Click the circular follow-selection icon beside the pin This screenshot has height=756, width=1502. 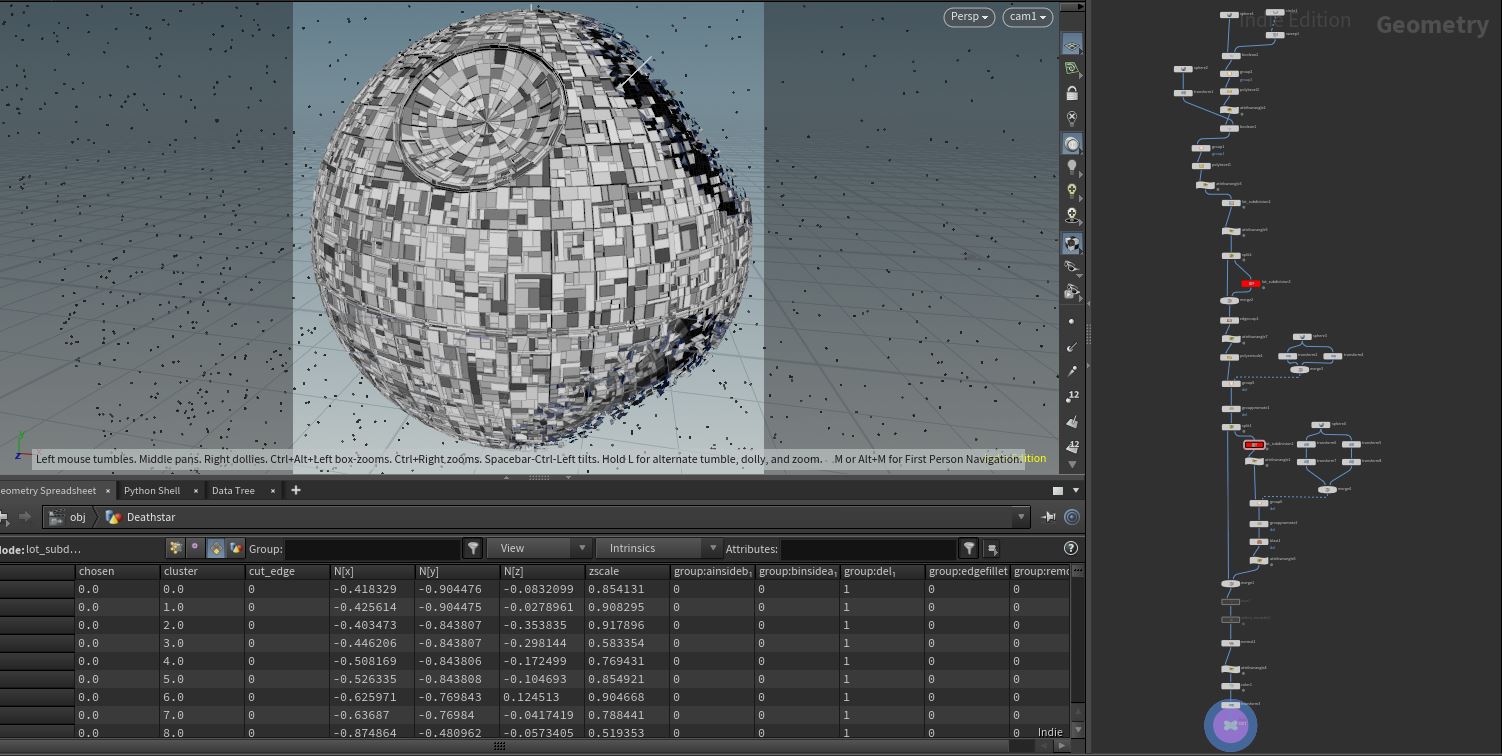tap(1072, 517)
